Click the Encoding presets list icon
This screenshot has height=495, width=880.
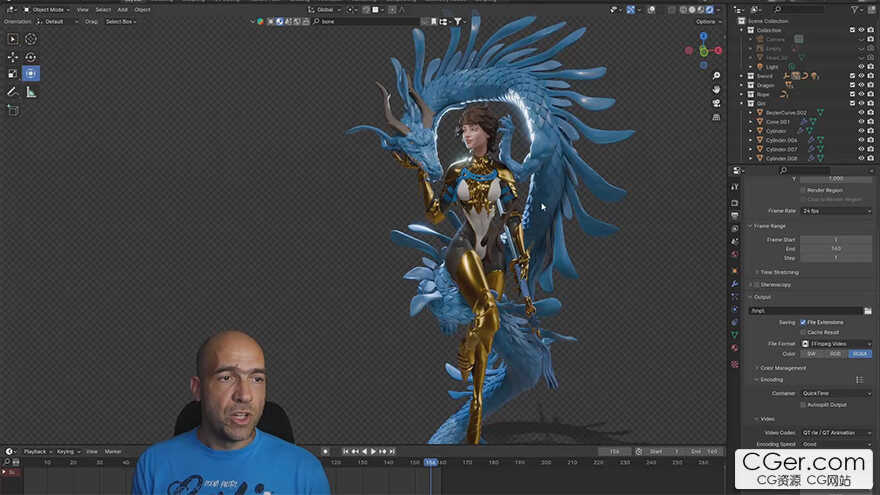859,380
